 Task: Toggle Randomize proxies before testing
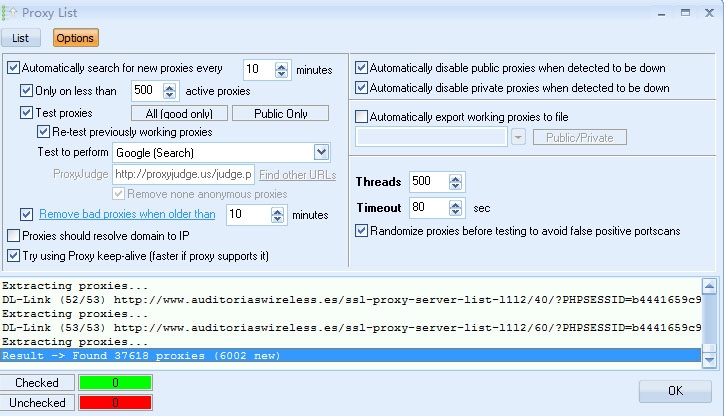point(362,230)
